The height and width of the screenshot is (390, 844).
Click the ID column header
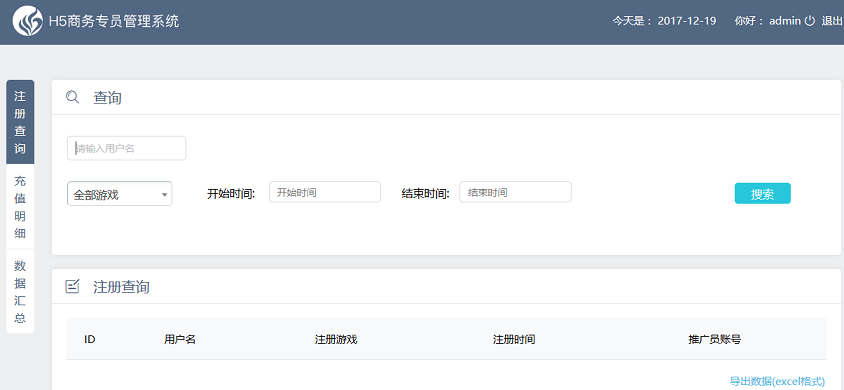(x=90, y=339)
